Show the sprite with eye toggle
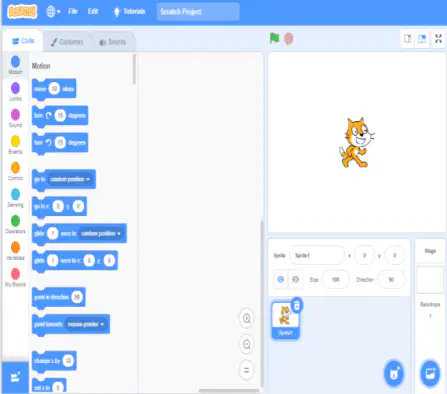Viewport: 447px width, 394px height. coord(281,279)
